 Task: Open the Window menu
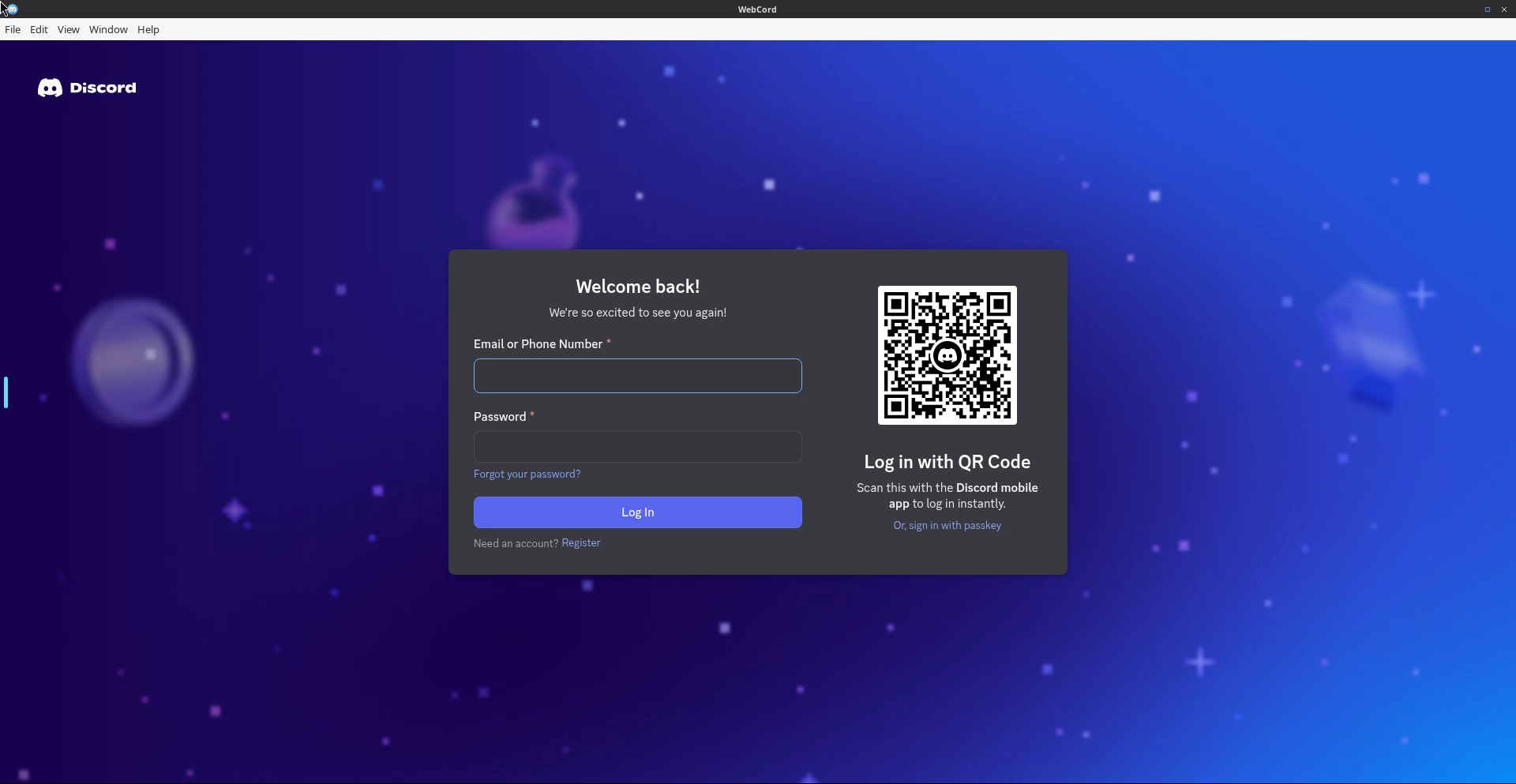coord(108,29)
